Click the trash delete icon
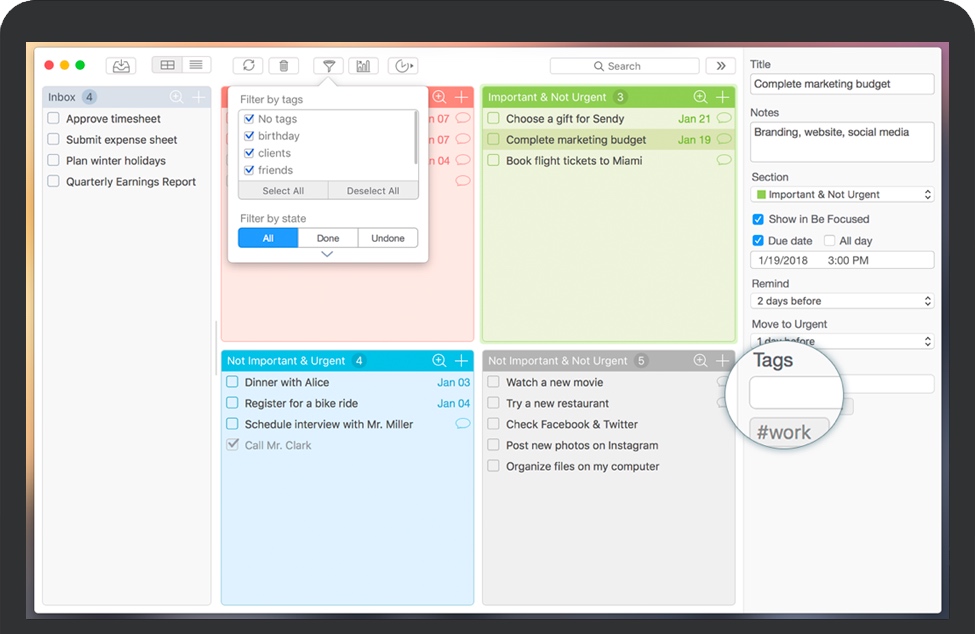 click(284, 66)
